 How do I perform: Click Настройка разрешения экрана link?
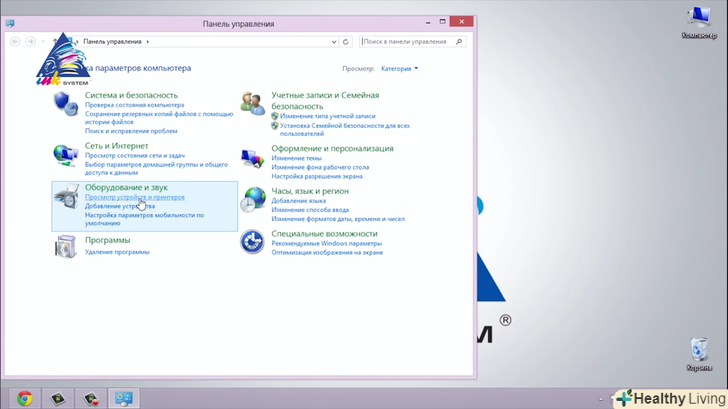317,176
